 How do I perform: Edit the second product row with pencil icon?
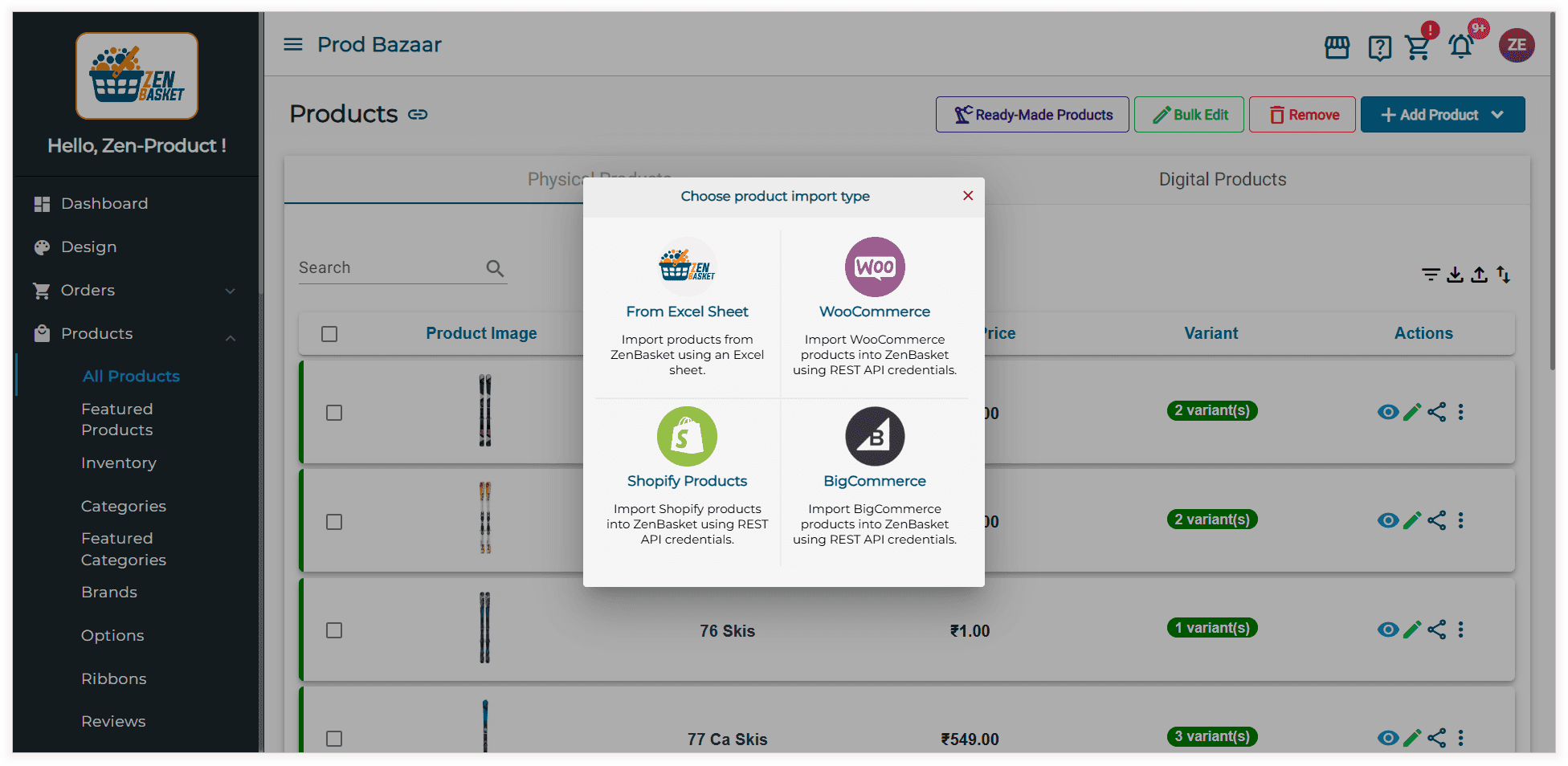click(x=1412, y=520)
